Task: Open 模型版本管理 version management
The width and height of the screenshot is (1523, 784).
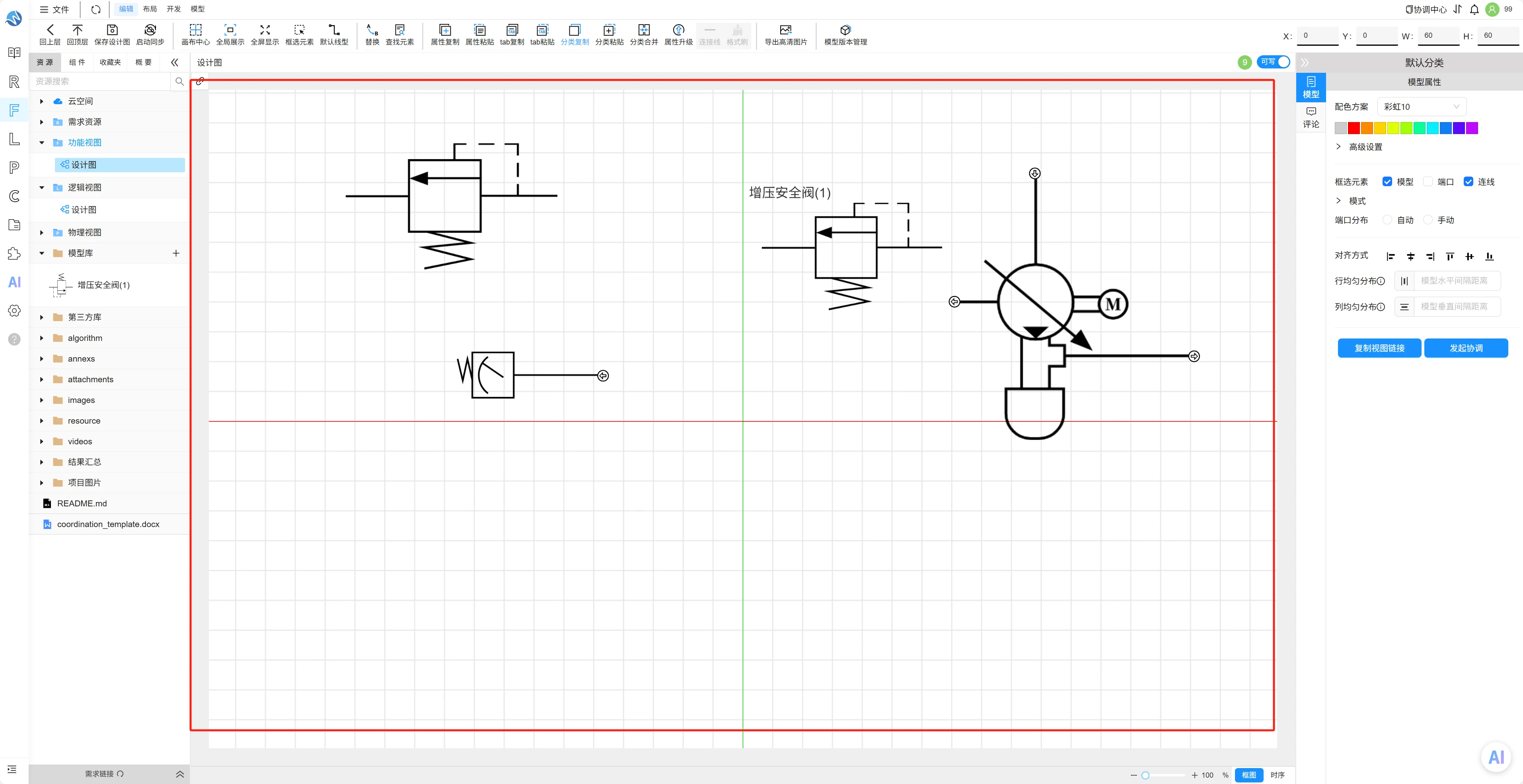Action: pyautogui.click(x=845, y=35)
